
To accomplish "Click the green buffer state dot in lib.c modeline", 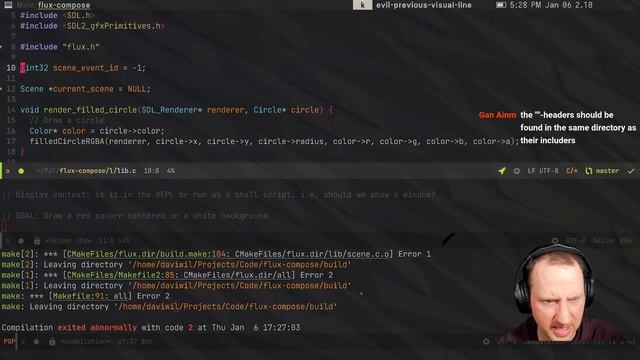I will pyautogui.click(x=21, y=171).
